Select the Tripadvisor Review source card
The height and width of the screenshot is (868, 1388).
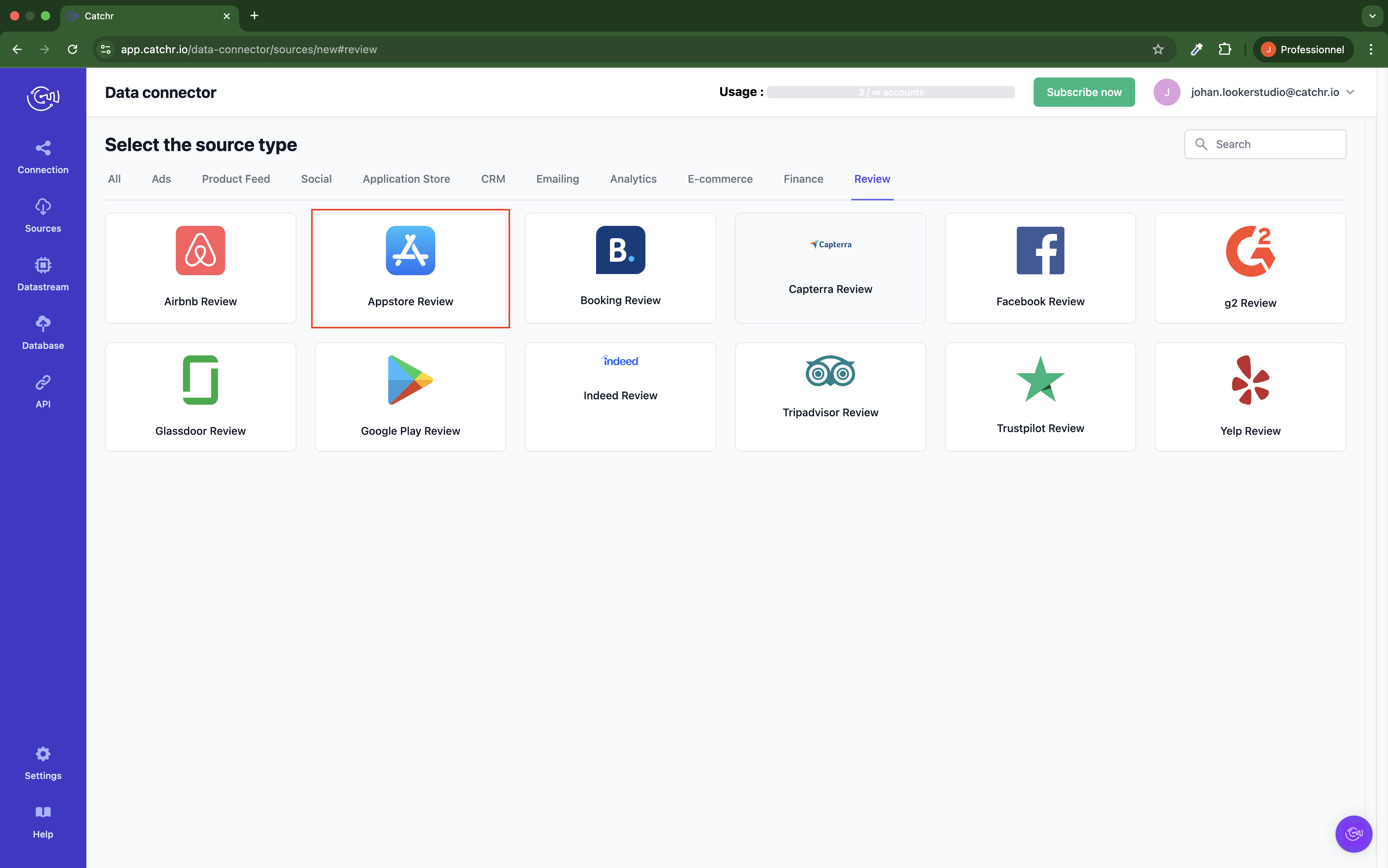pyautogui.click(x=830, y=397)
